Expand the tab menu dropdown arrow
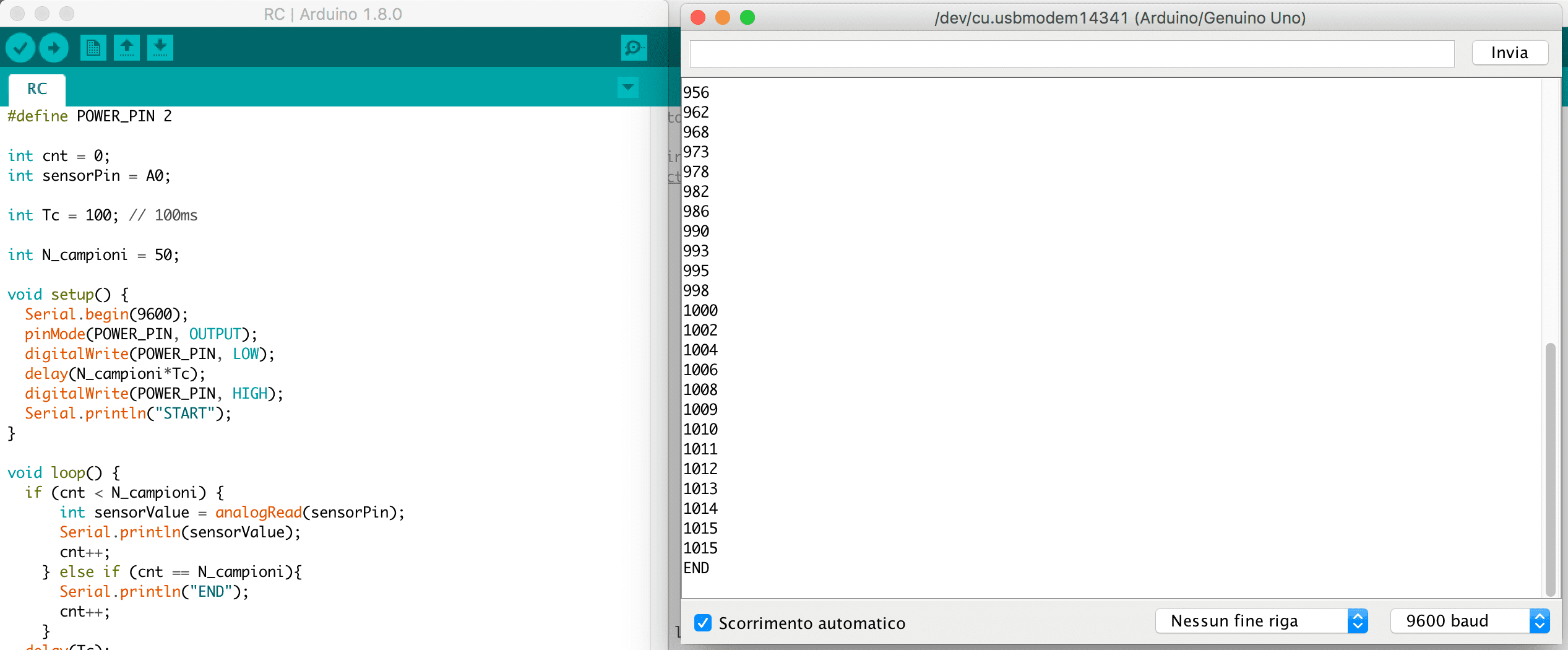1568x650 pixels. click(x=628, y=87)
